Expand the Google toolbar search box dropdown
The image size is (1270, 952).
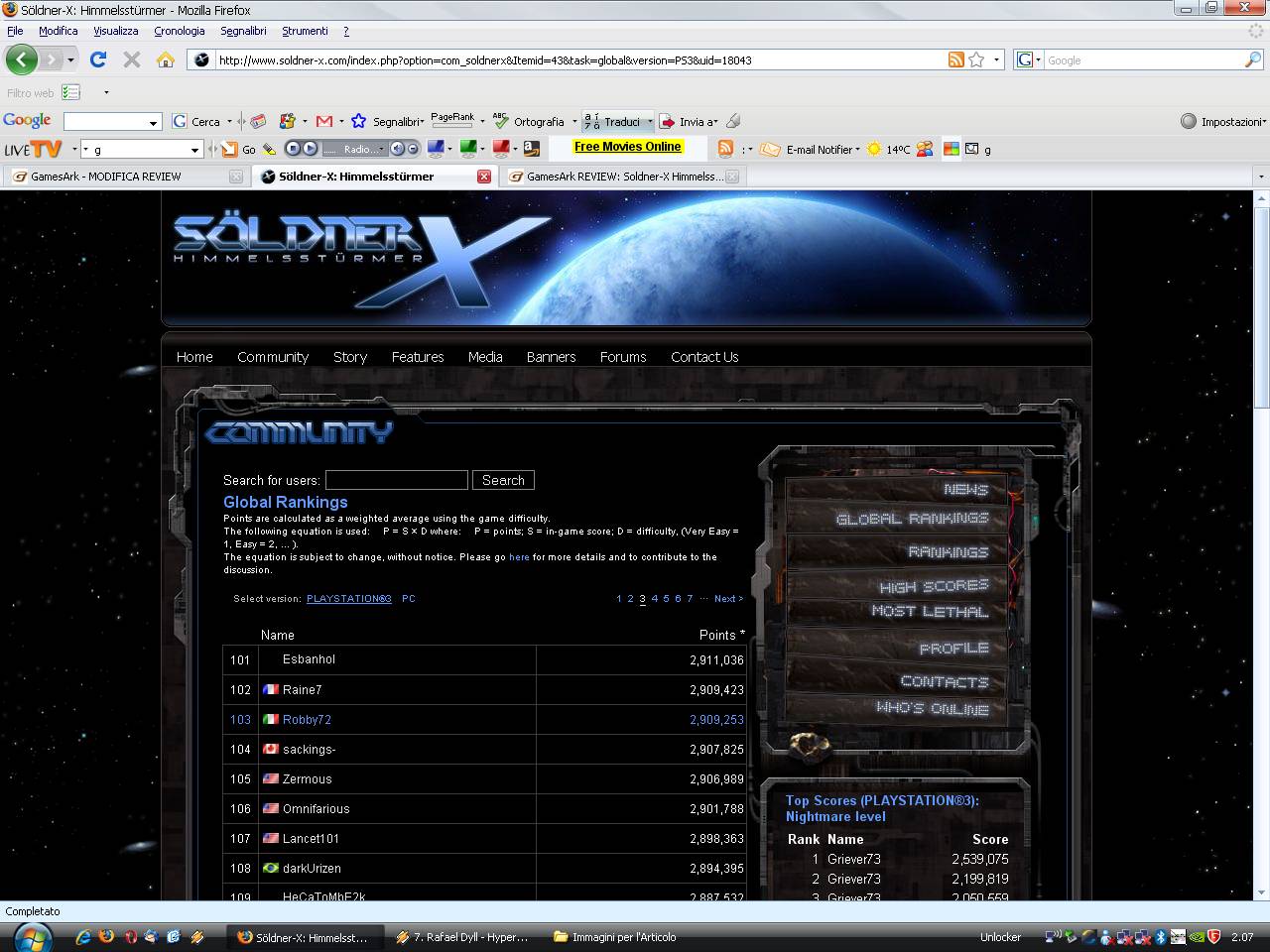coord(154,122)
